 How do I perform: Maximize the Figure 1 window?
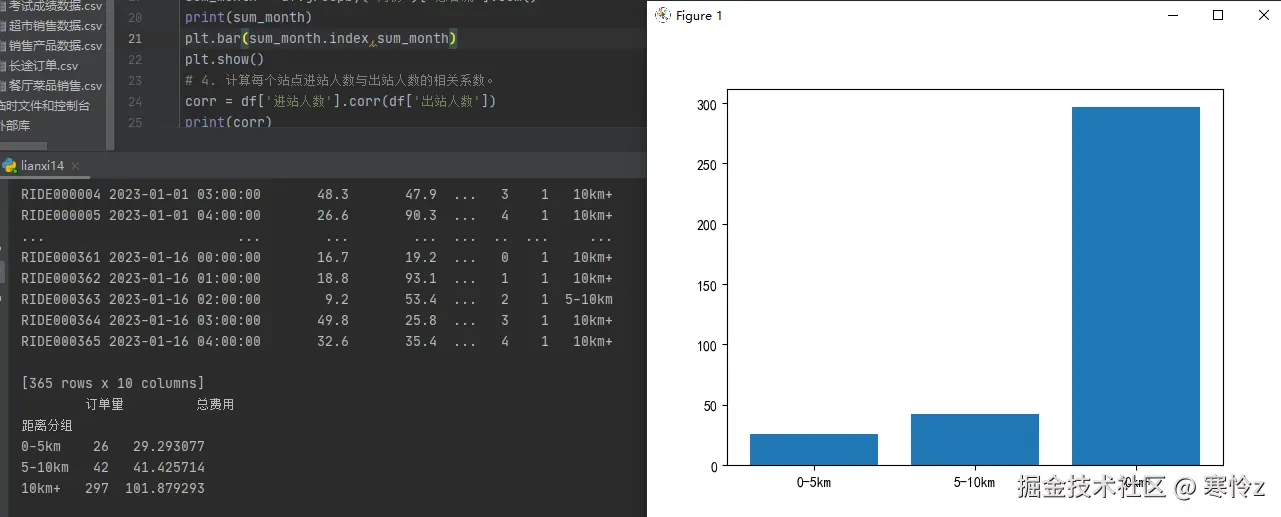[x=1218, y=15]
